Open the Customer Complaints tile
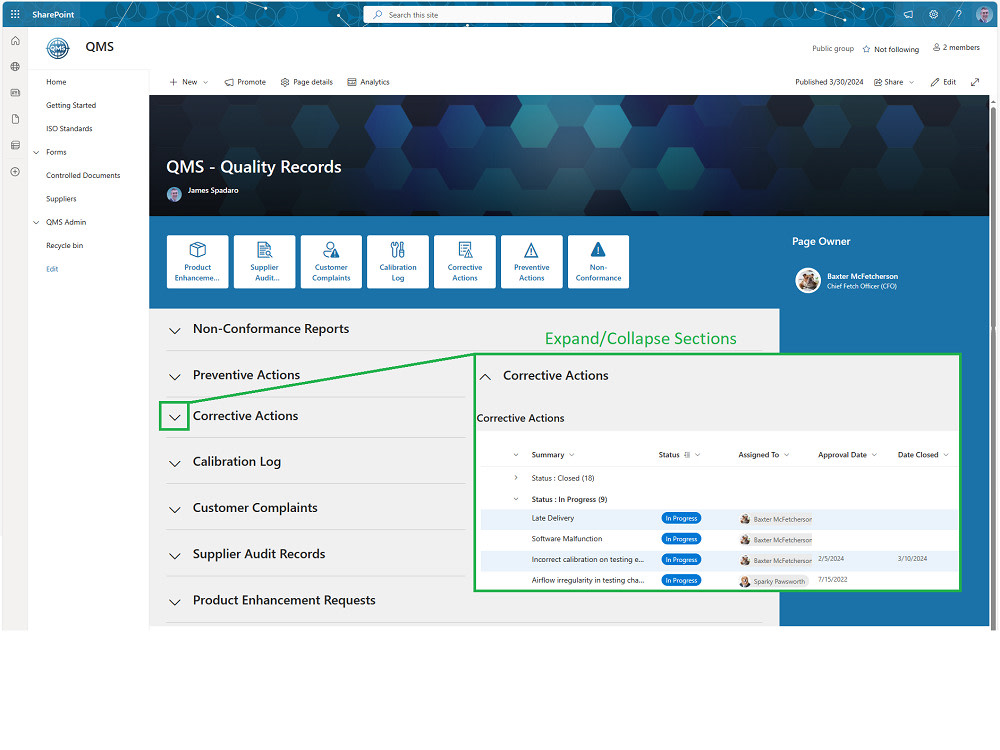 point(331,261)
